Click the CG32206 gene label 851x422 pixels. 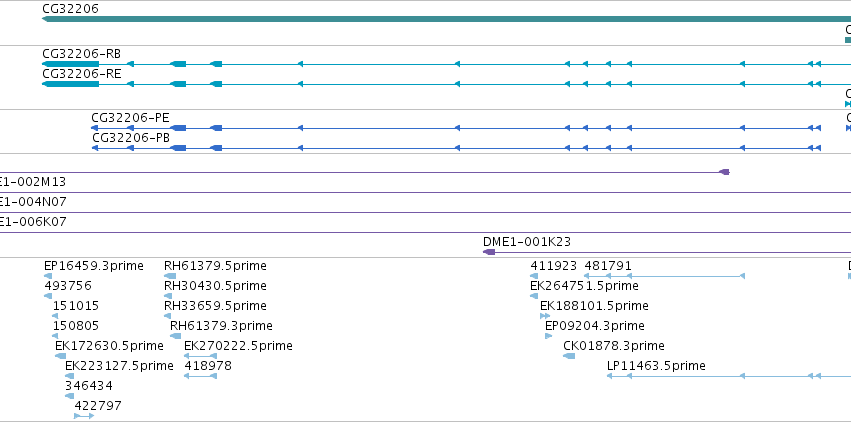tap(71, 9)
